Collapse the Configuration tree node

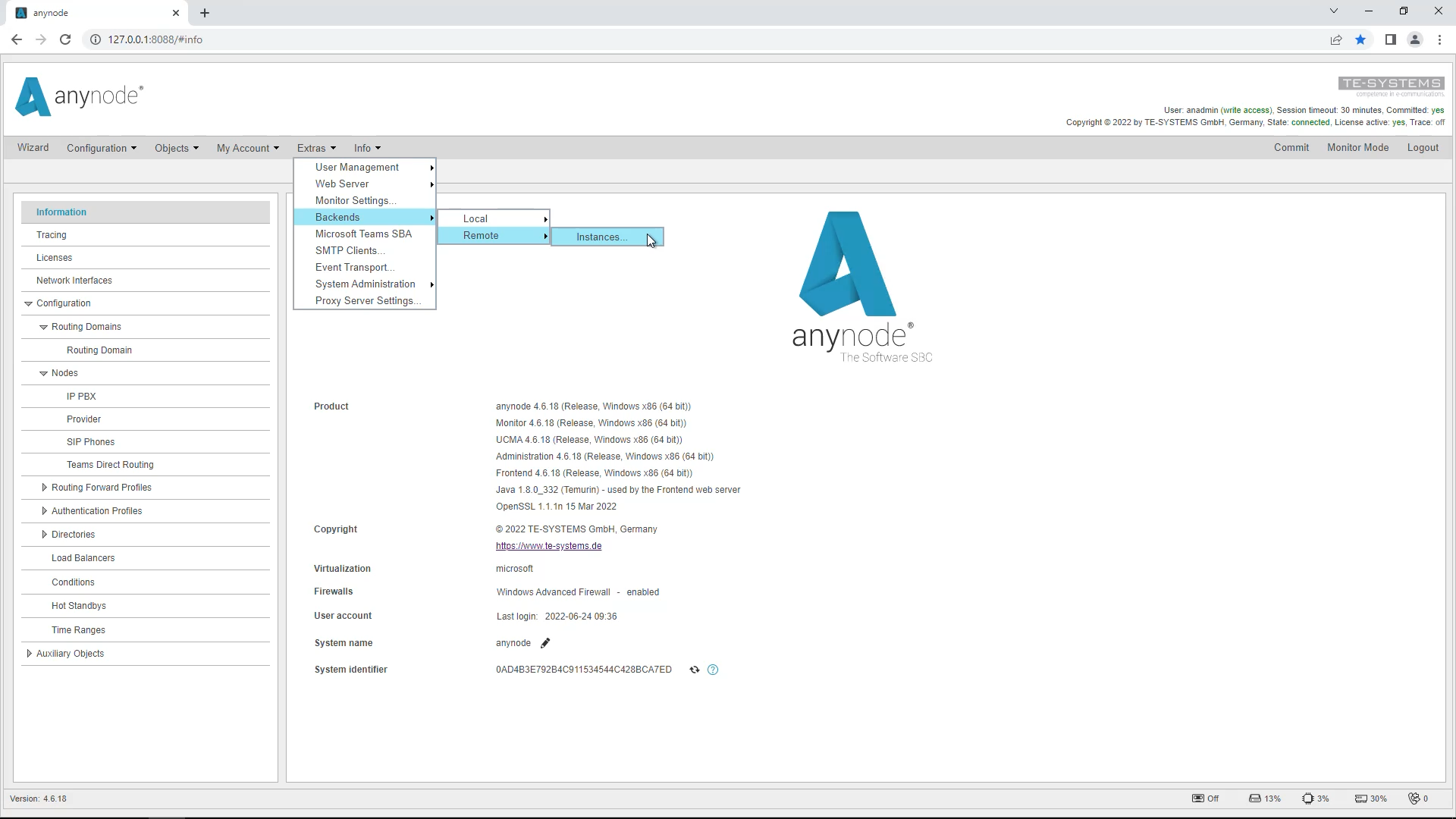[28, 303]
